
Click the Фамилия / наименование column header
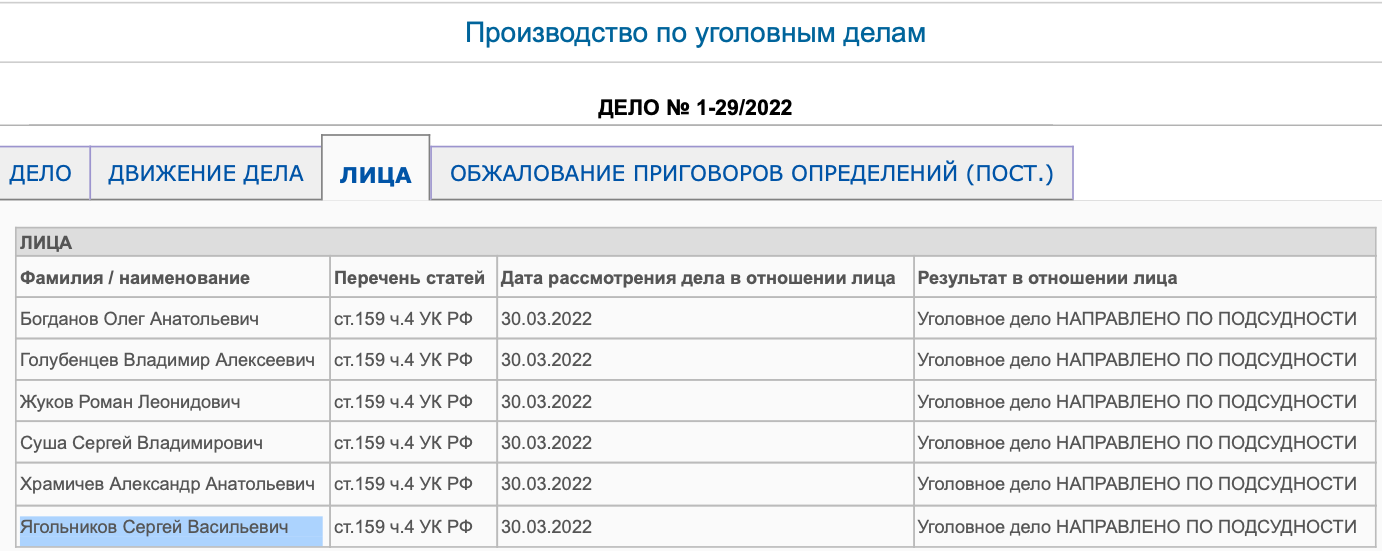click(135, 278)
